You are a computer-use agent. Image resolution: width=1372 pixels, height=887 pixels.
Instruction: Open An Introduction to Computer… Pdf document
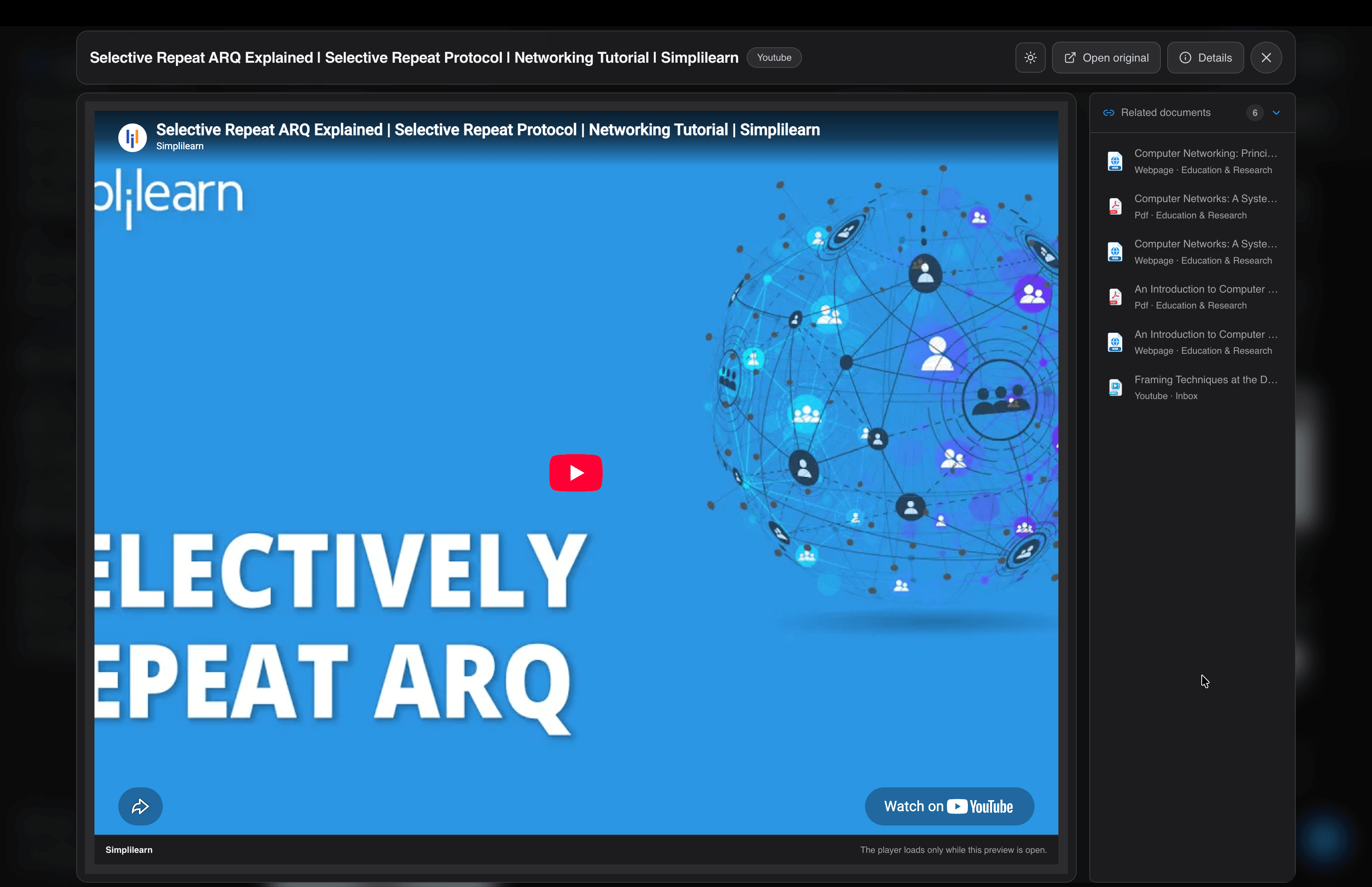coord(1192,297)
